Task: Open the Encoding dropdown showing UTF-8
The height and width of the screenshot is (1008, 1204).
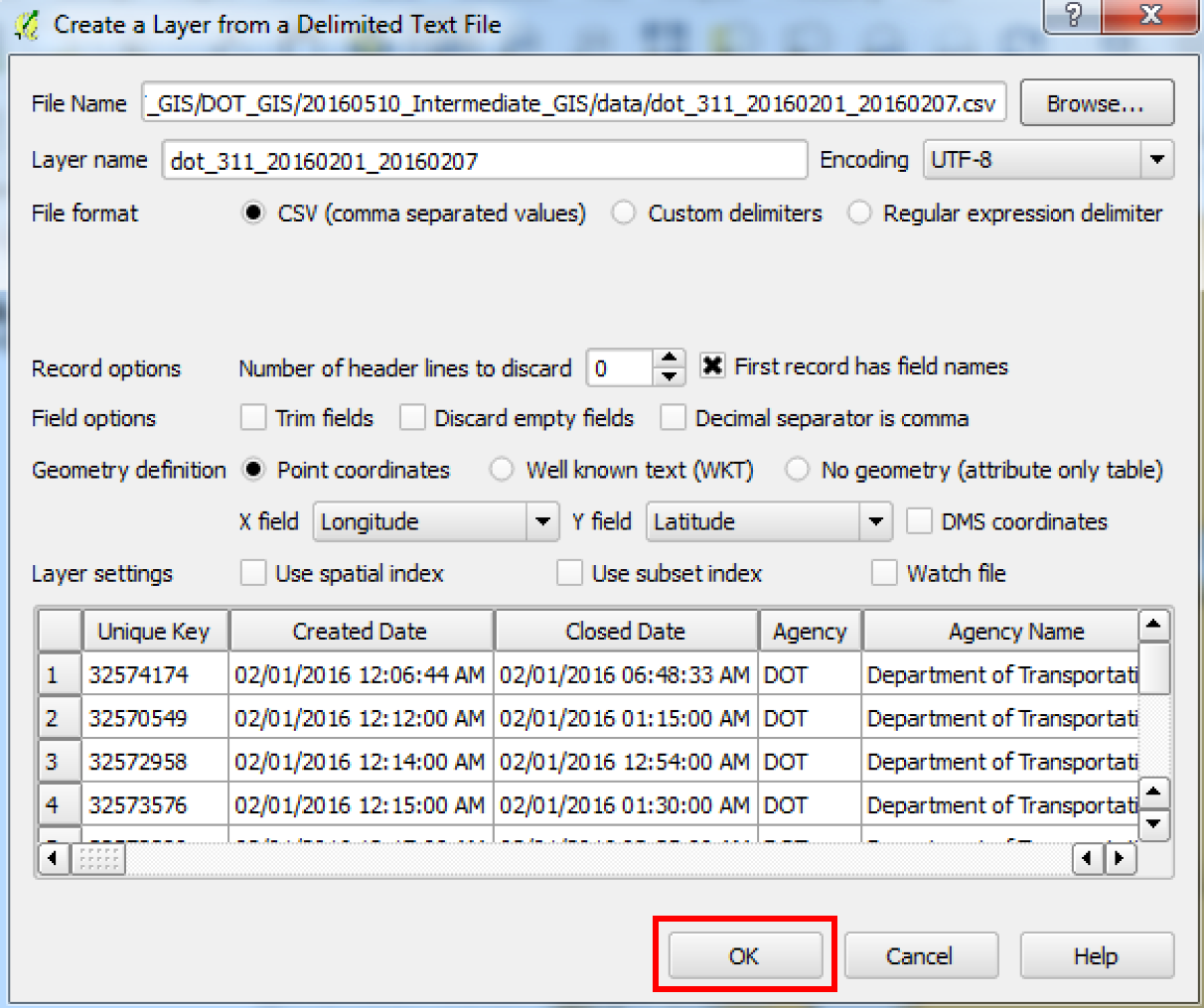Action: point(1157,159)
